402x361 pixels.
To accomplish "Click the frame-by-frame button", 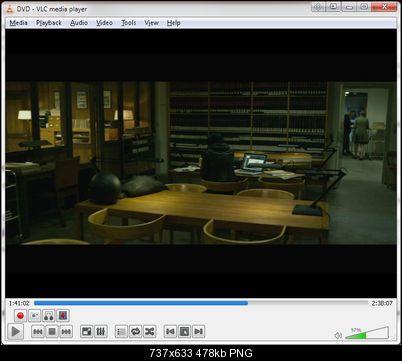I will (x=63, y=315).
